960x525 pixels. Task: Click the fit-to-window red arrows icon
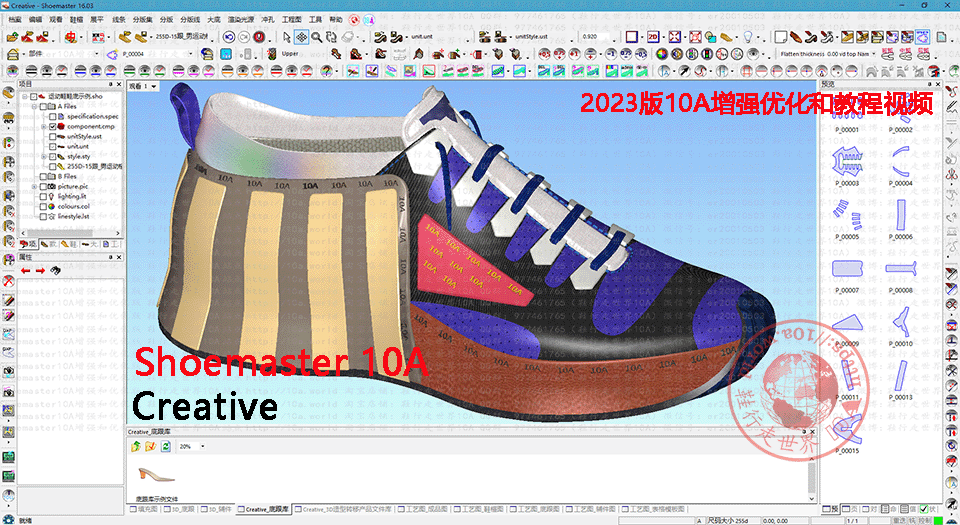click(673, 37)
